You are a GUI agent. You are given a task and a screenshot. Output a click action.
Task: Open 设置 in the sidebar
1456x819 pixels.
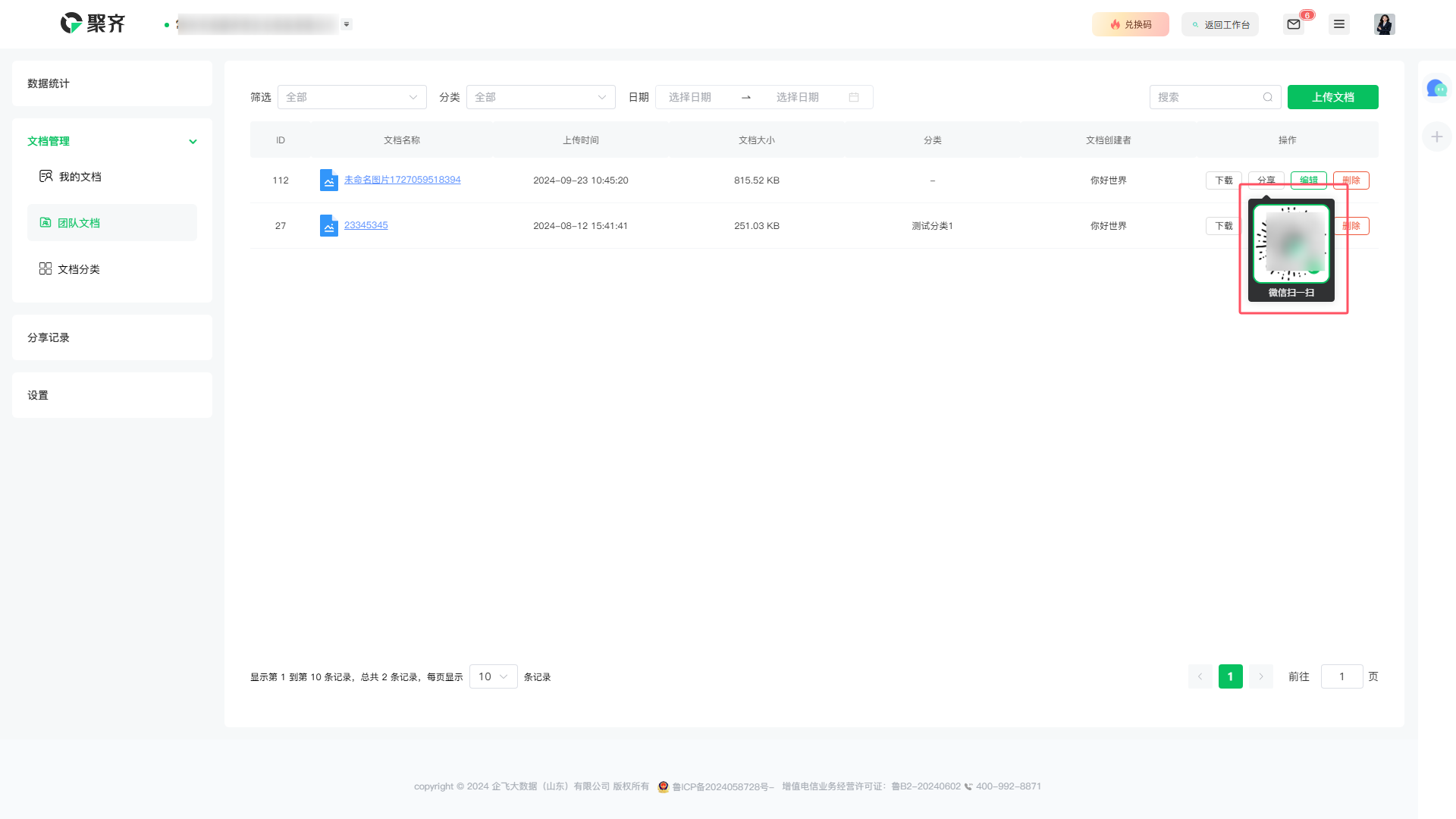112,395
